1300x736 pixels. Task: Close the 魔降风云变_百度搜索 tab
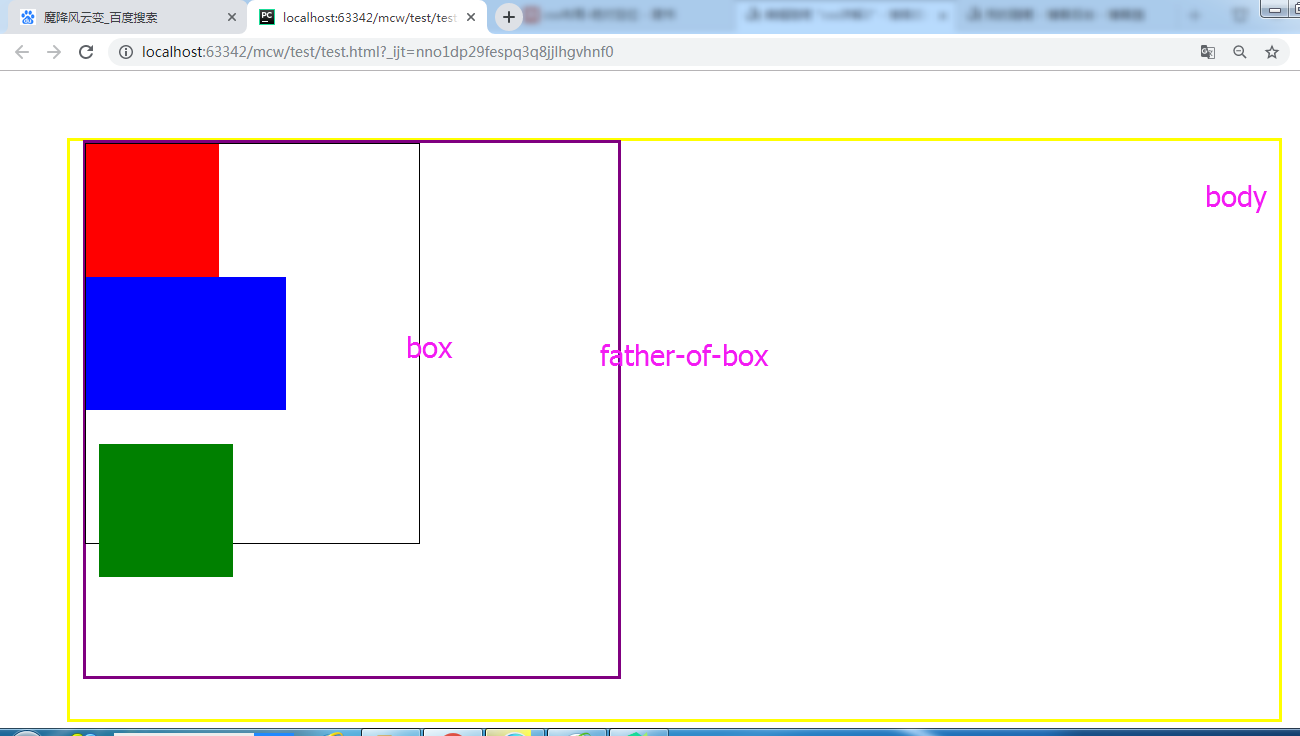point(232,18)
